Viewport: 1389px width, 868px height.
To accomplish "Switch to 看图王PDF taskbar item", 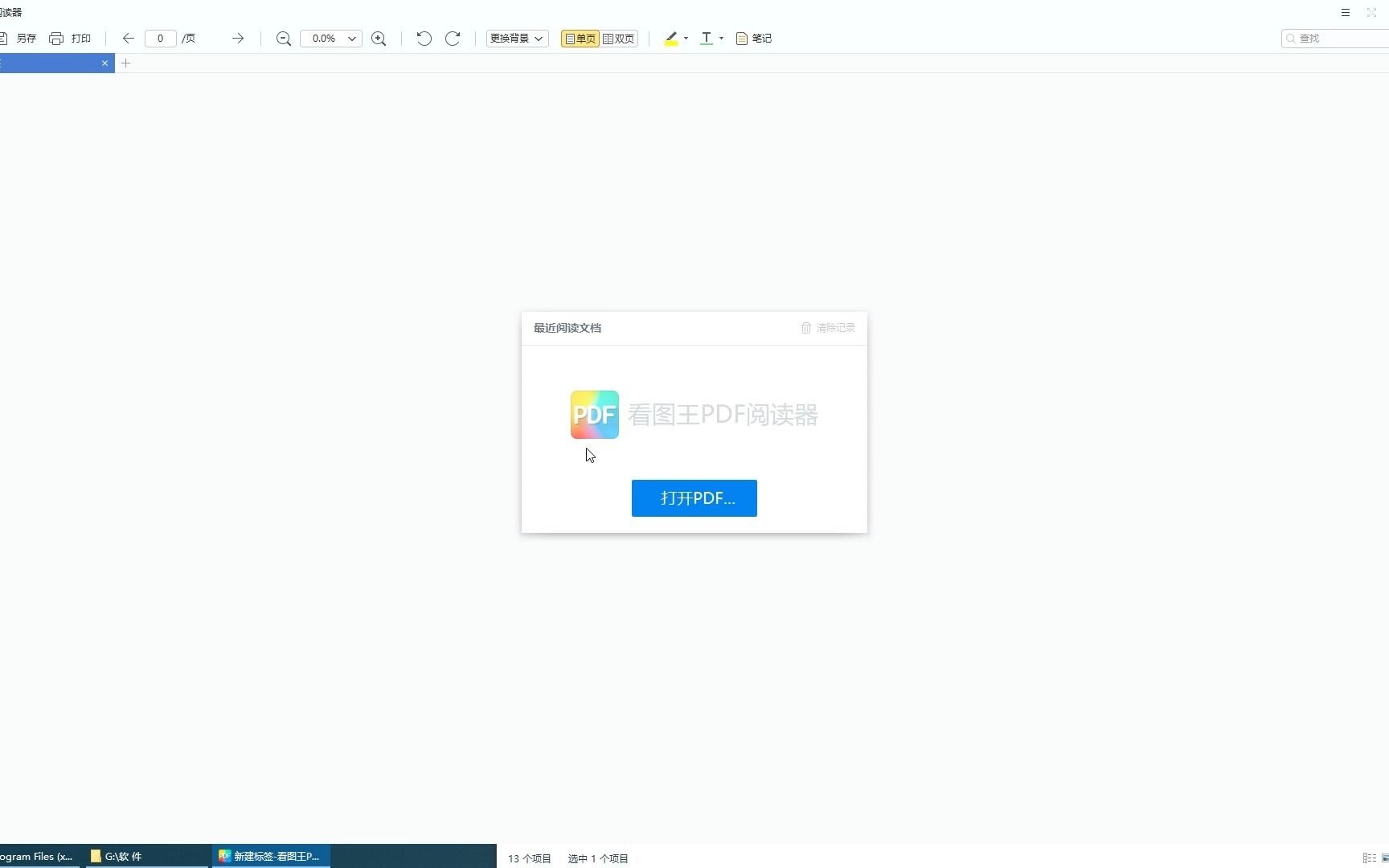I will (x=271, y=857).
